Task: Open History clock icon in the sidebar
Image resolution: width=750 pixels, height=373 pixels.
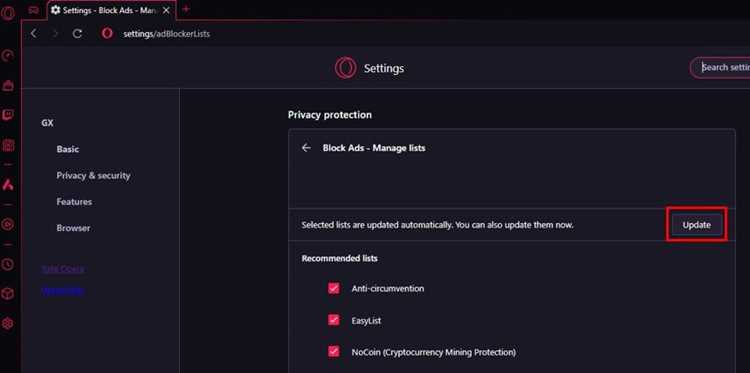Action: pyautogui.click(x=8, y=263)
